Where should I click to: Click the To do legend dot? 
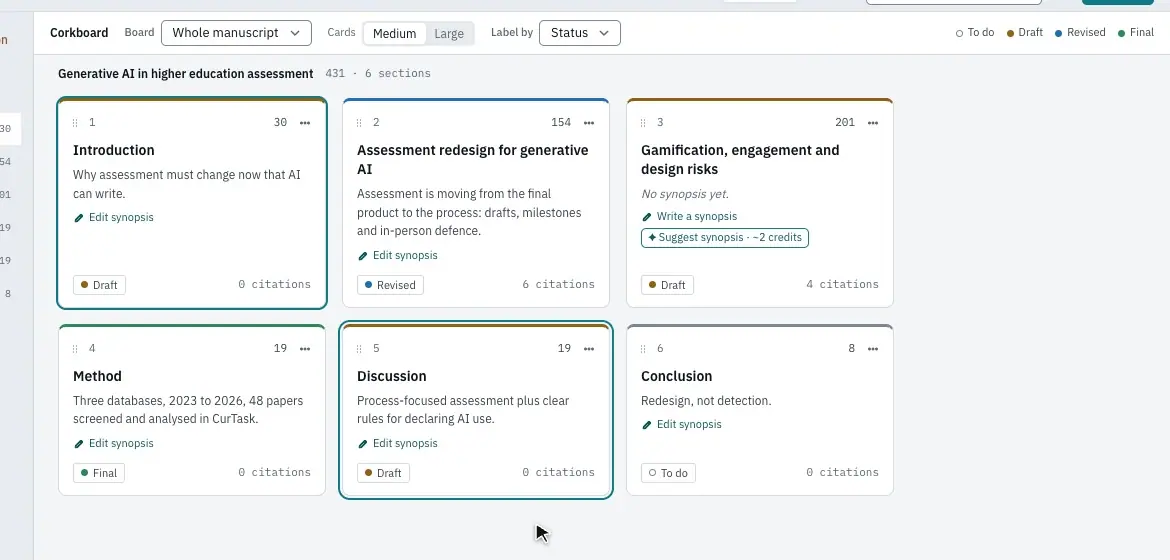(x=960, y=33)
